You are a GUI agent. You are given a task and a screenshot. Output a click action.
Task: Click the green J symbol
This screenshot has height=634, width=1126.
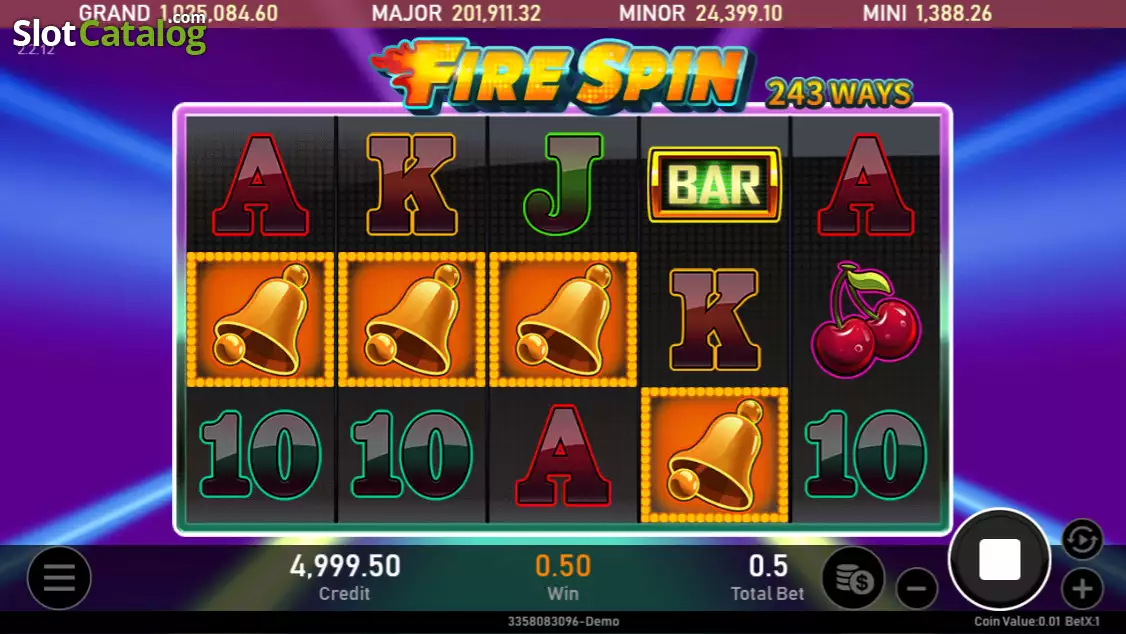point(562,185)
